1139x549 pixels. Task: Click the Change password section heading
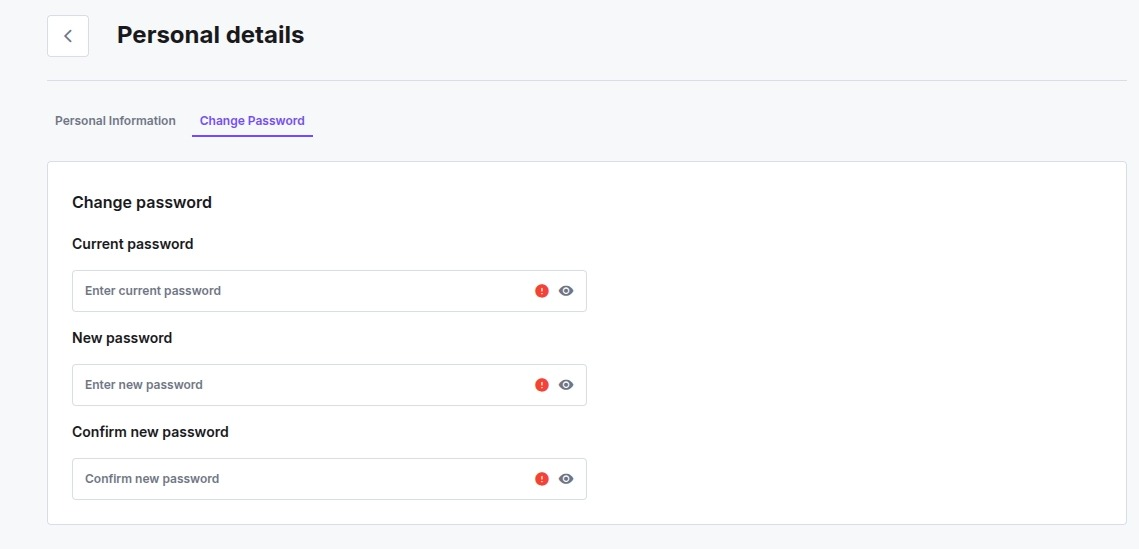point(142,203)
